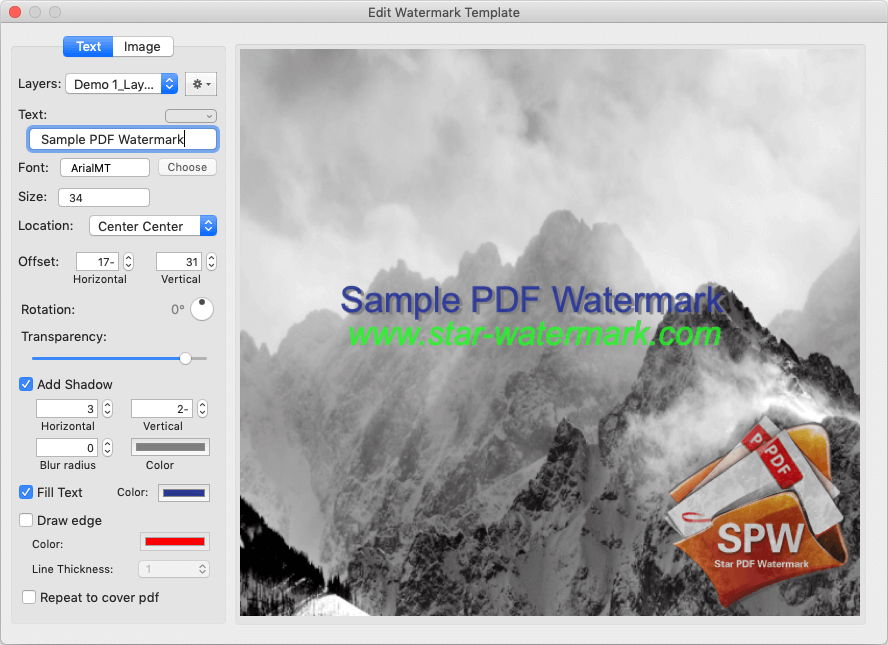Switch to the Text tab
Screen dimensions: 888x645
[x=88, y=46]
